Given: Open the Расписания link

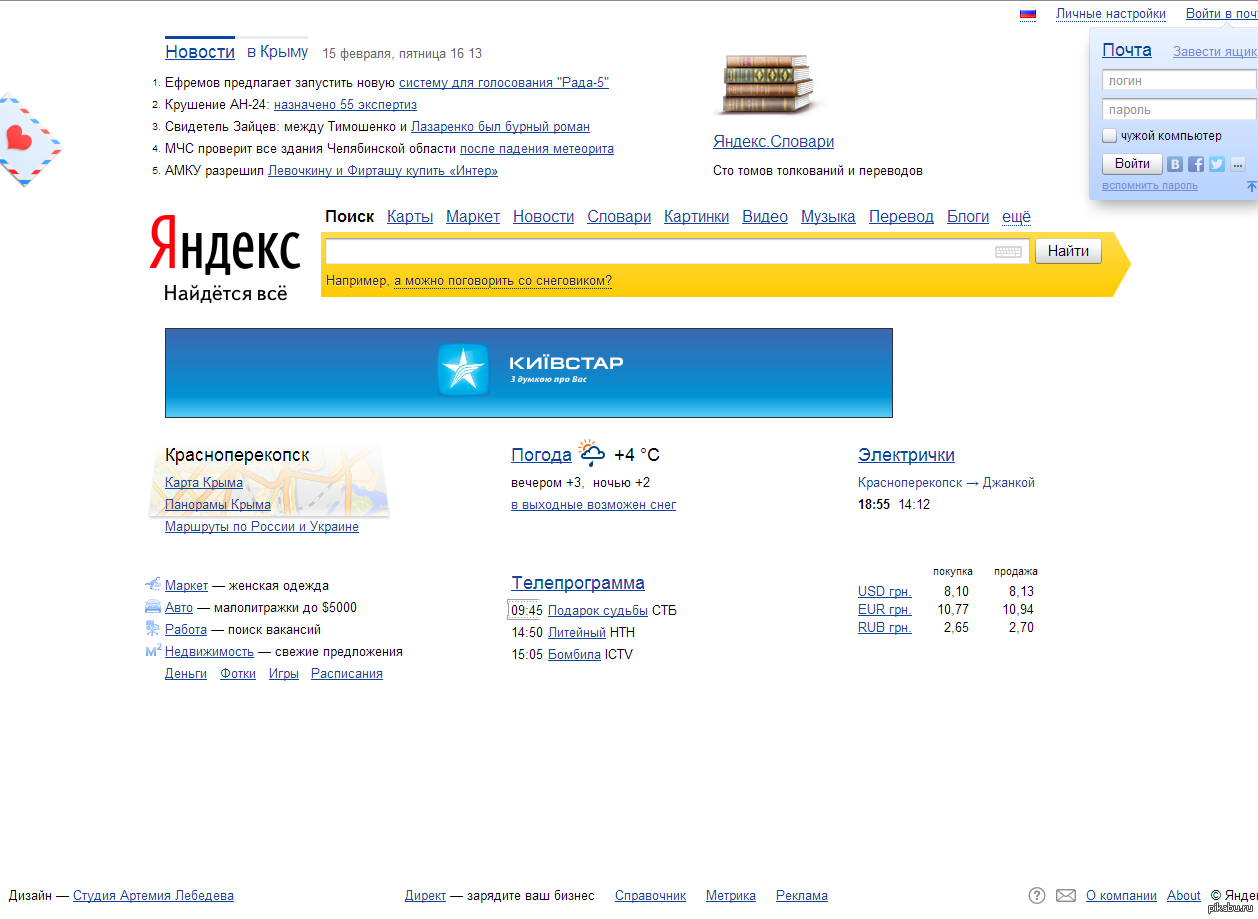Looking at the screenshot, I should click(347, 674).
